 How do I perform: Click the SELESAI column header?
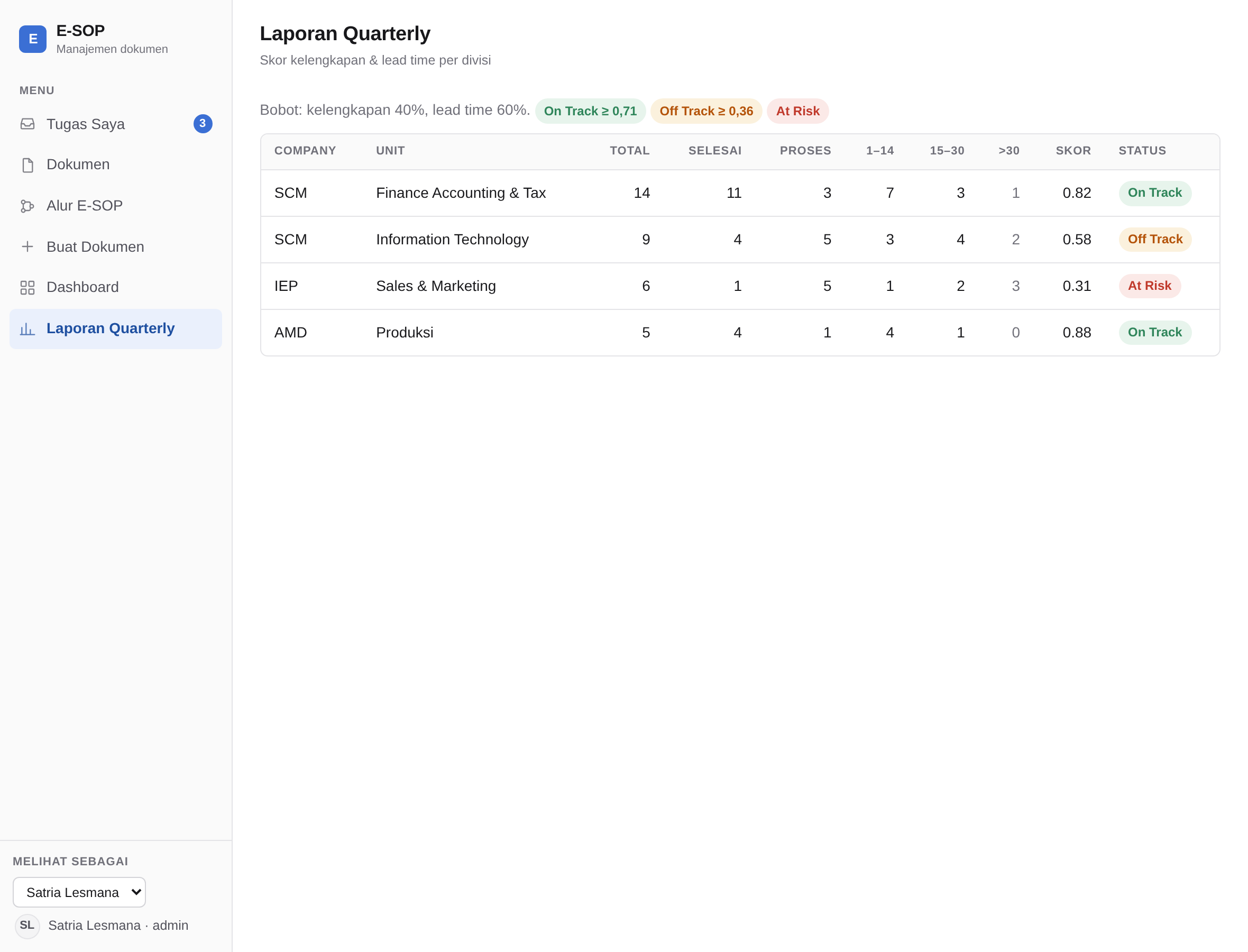714,151
